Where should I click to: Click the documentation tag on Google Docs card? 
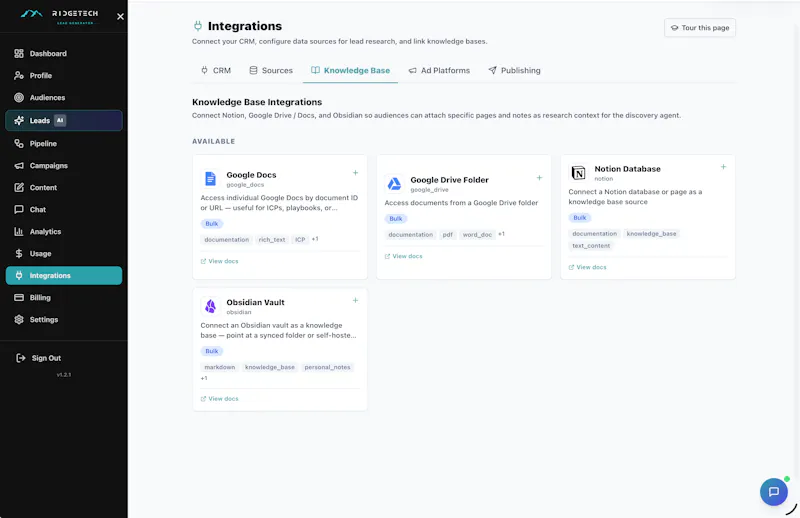pos(227,239)
